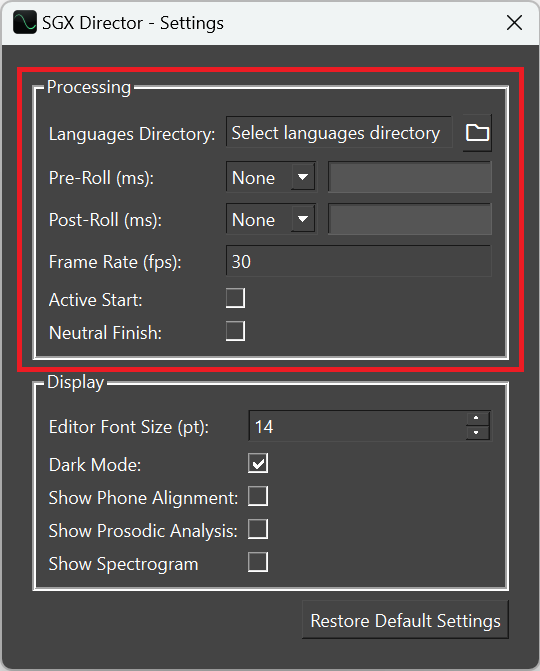Enable the Active Start checkbox
Screen dimensions: 540x671
point(235,298)
